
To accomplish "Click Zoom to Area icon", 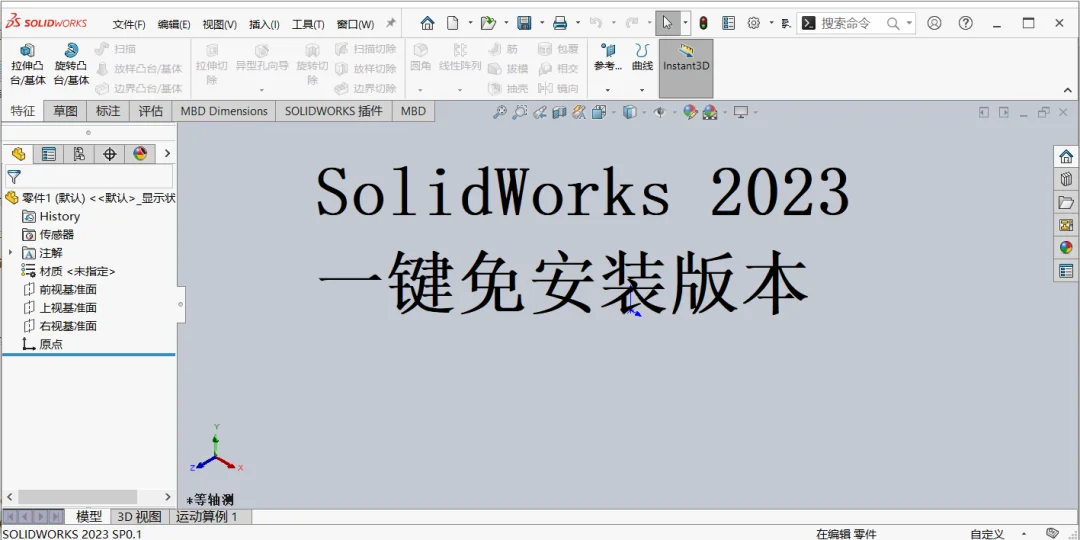I will (520, 112).
